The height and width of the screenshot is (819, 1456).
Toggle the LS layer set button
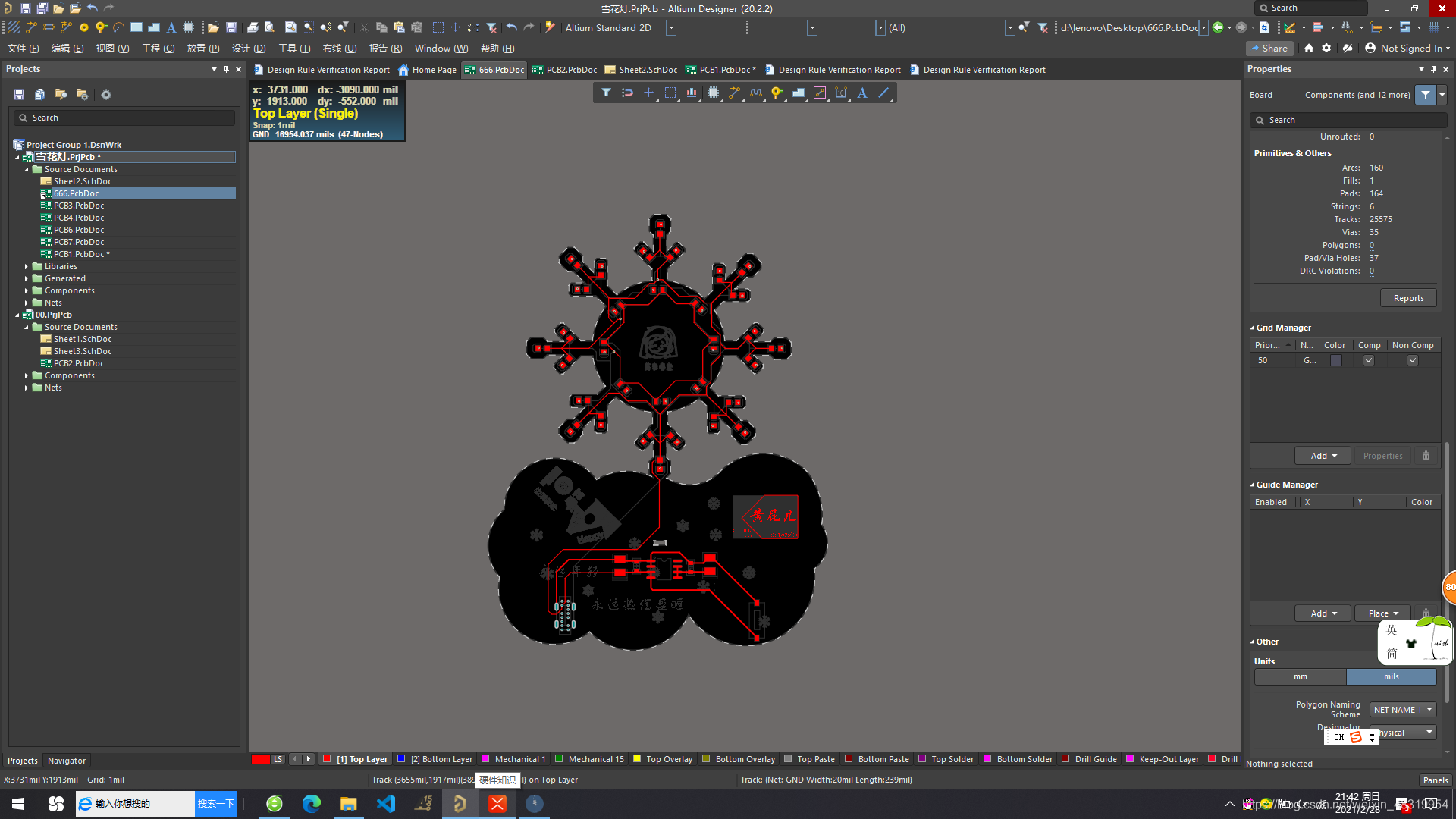(x=278, y=759)
